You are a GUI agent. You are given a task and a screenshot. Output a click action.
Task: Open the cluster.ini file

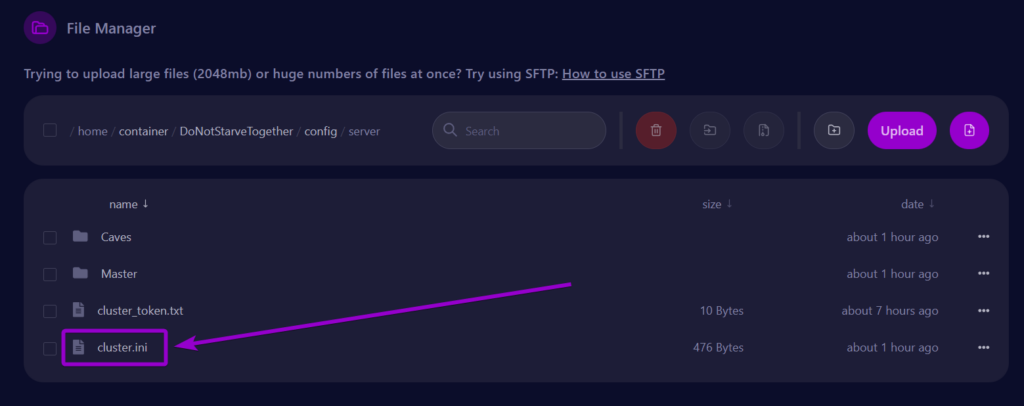click(x=124, y=348)
